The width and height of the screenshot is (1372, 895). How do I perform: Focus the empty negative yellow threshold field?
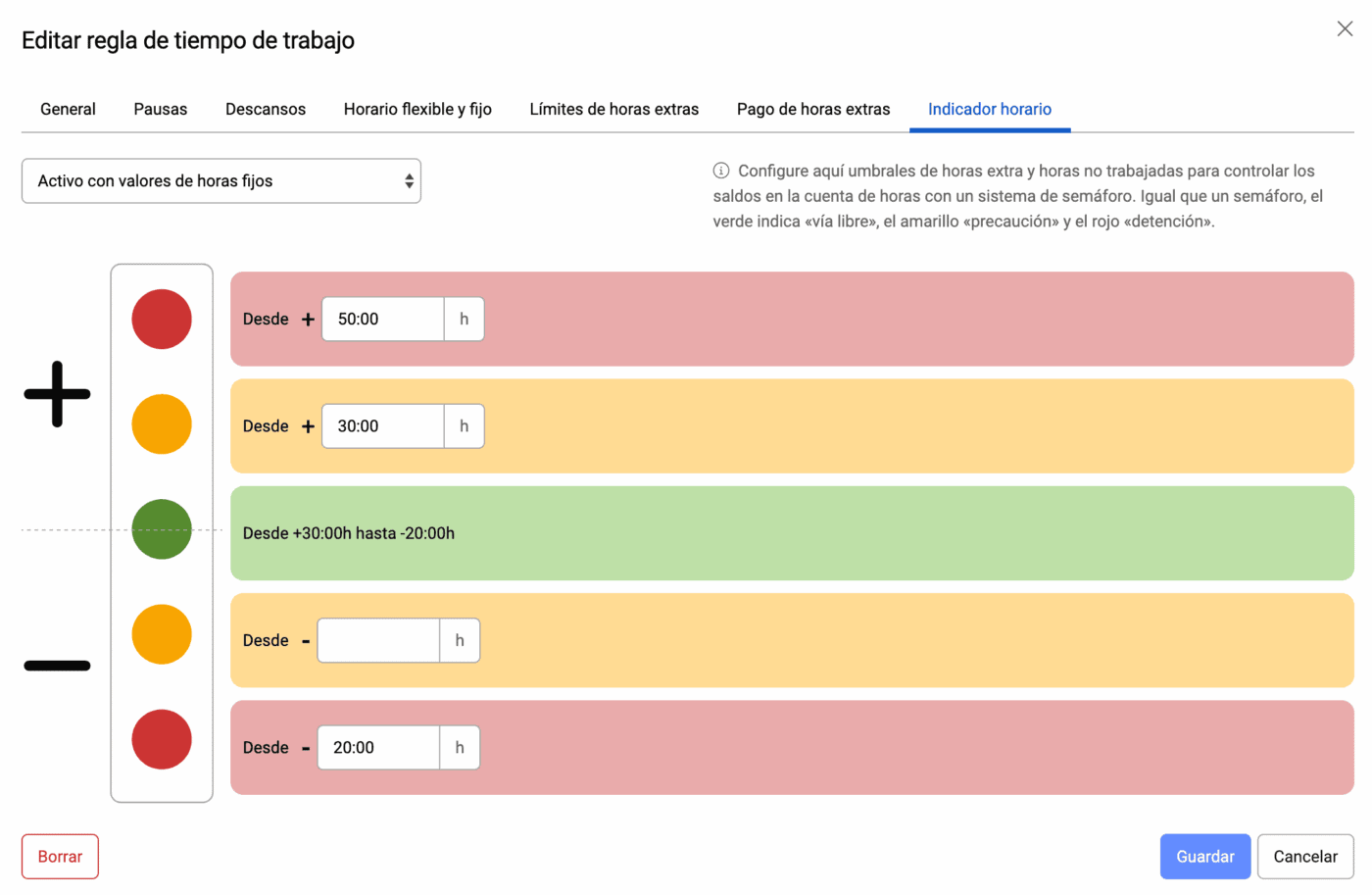378,640
